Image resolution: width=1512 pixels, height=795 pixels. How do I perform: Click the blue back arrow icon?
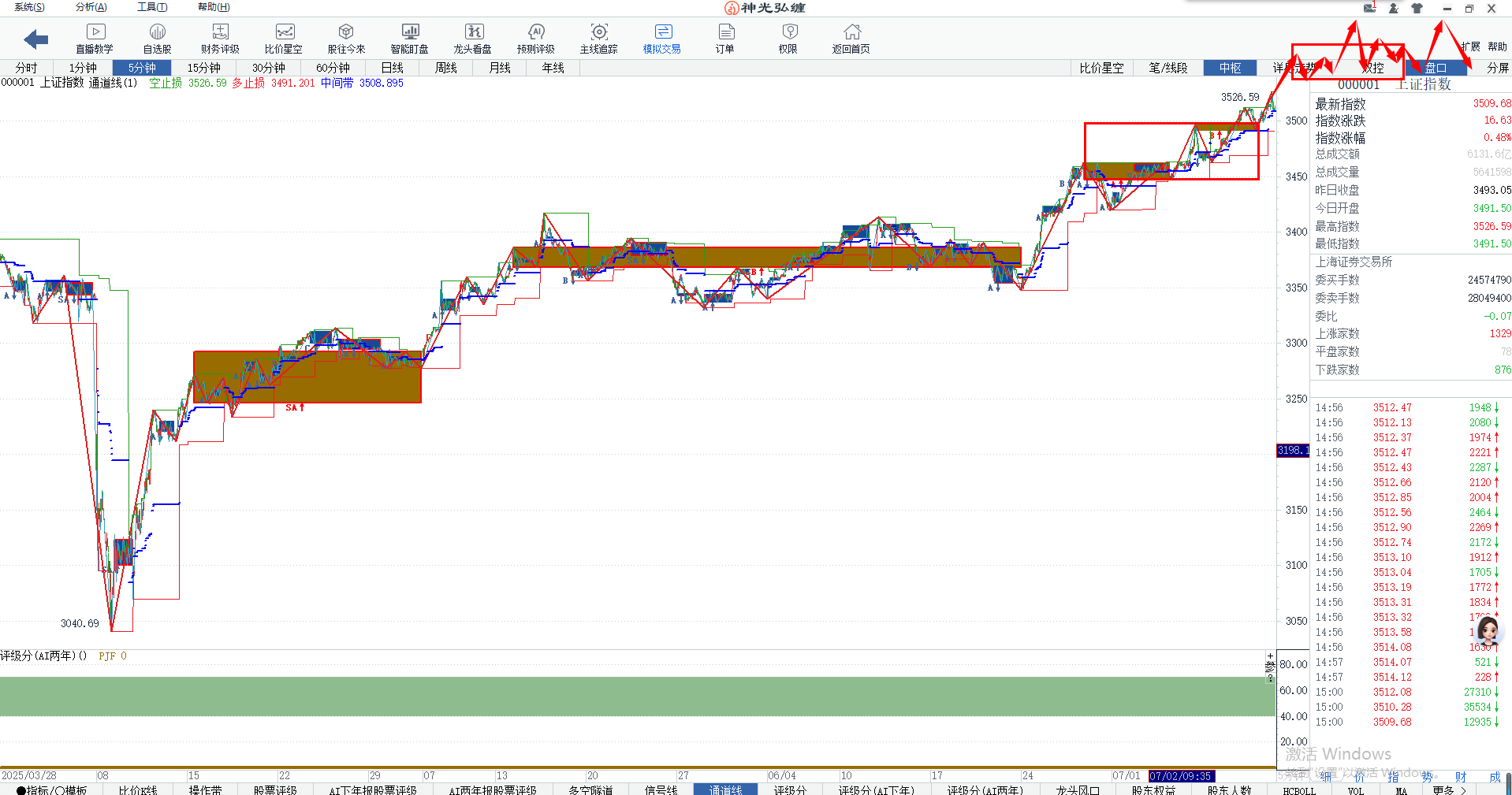36,39
